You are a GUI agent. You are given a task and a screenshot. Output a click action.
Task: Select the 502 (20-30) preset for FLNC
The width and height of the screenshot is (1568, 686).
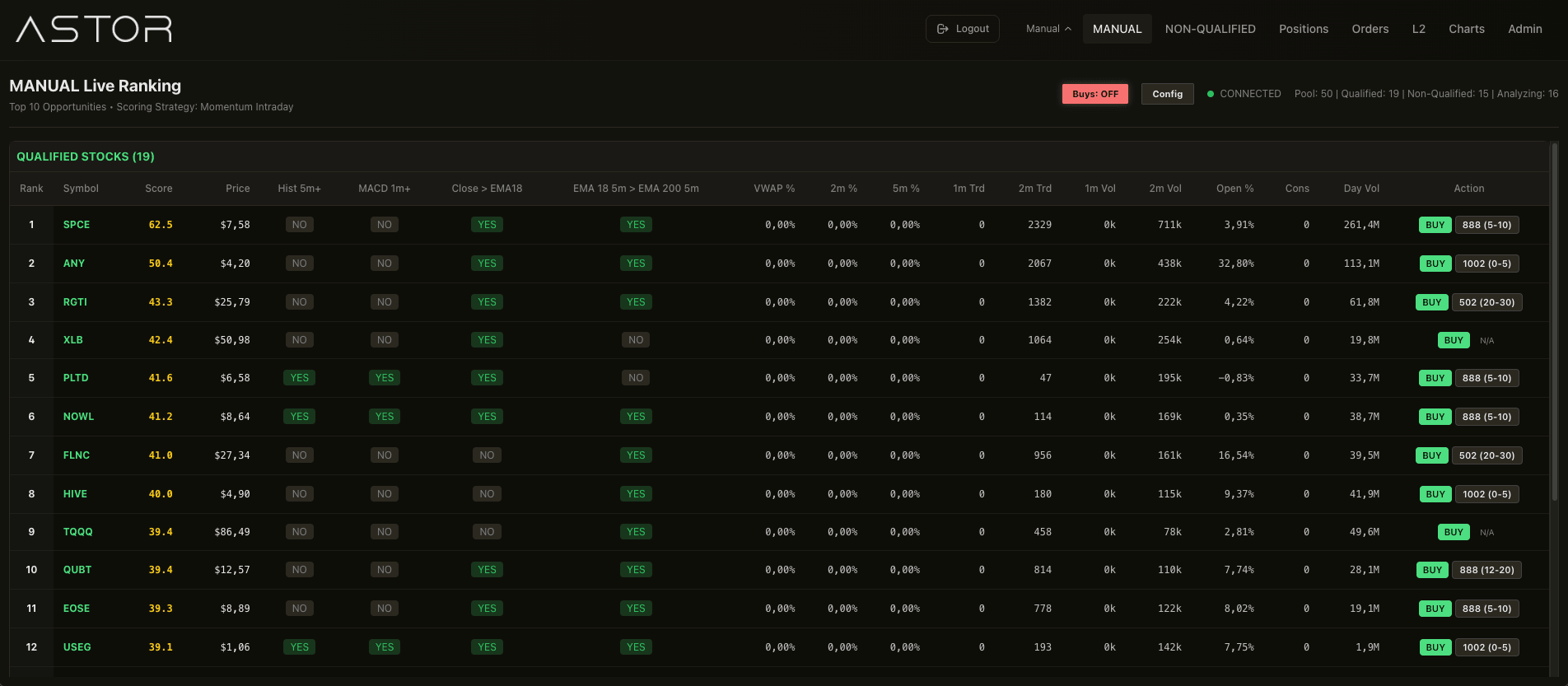point(1486,455)
